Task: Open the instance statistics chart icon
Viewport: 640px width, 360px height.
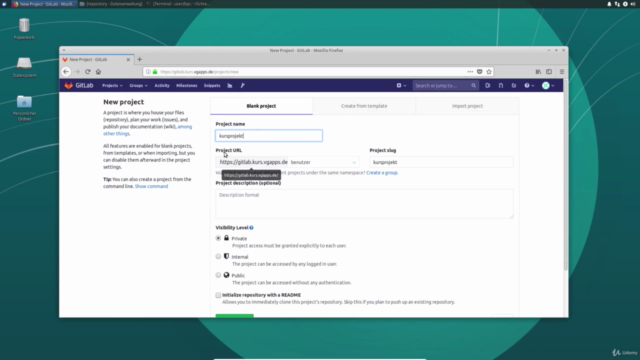Action: pos(230,86)
